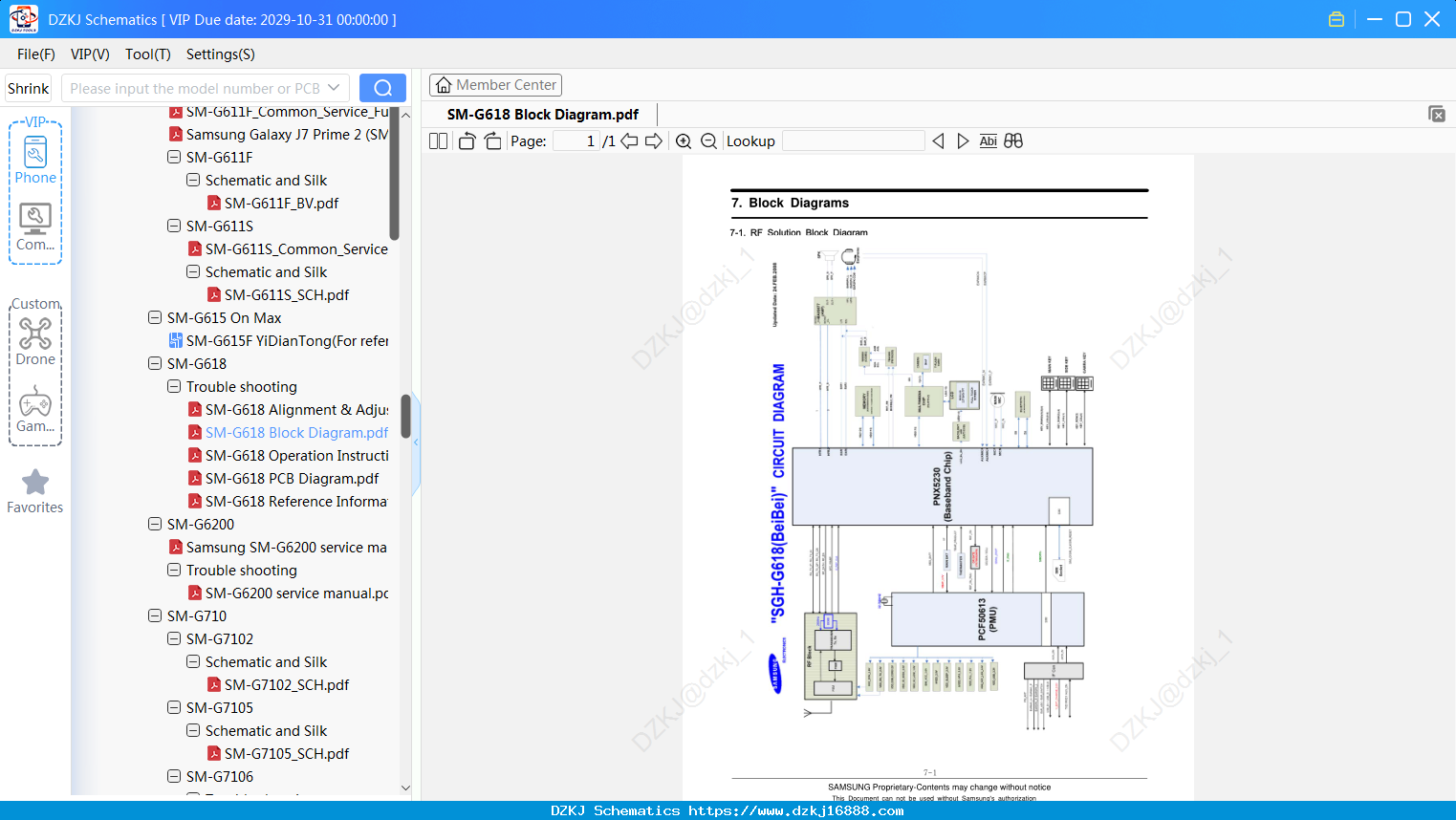Open the Settings menu
Viewport: 1456px width, 820px height.
(221, 54)
